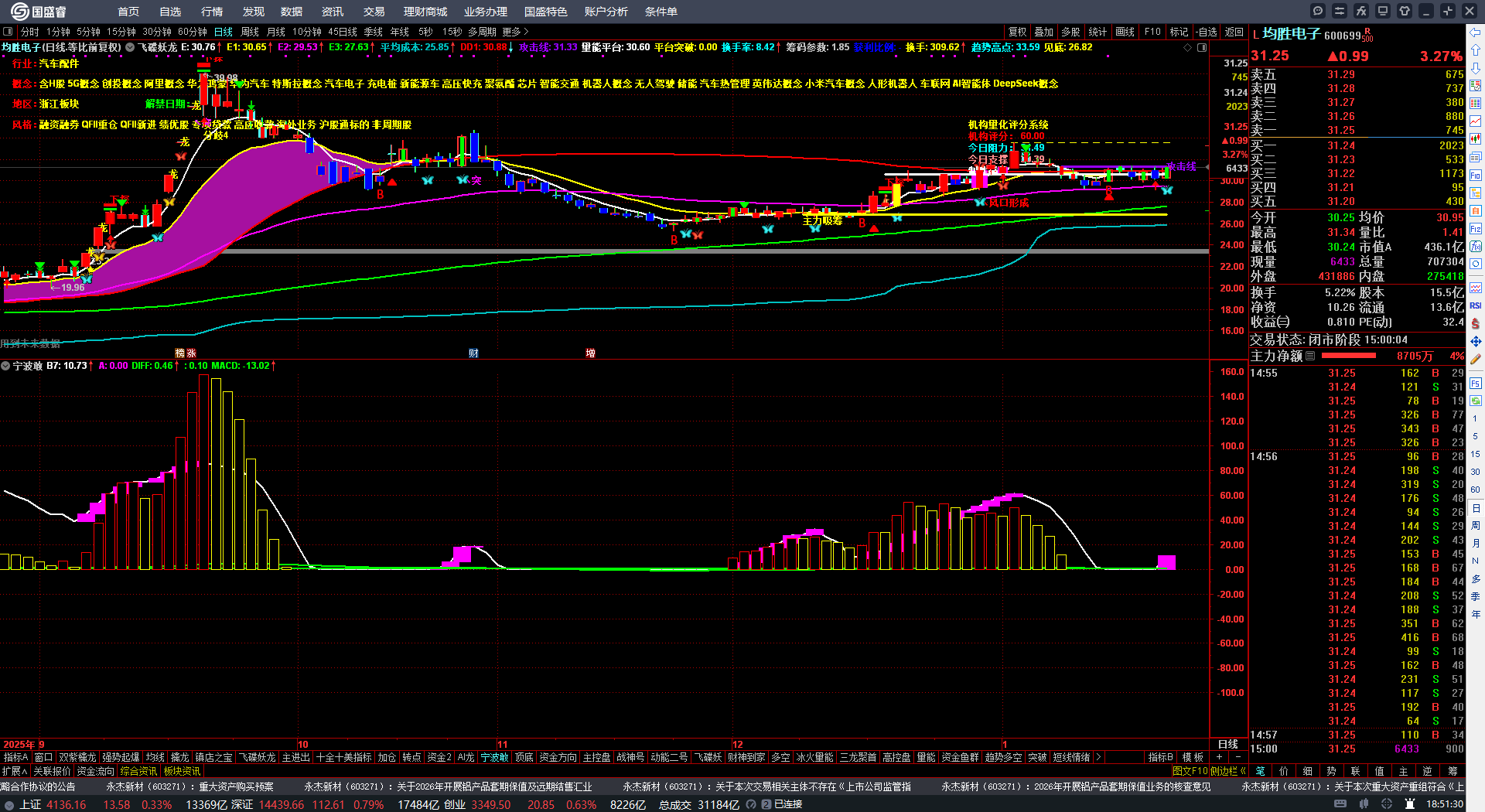Click the F12 sidebar icon
Viewport: 1485px width, 812px height.
1476,229
